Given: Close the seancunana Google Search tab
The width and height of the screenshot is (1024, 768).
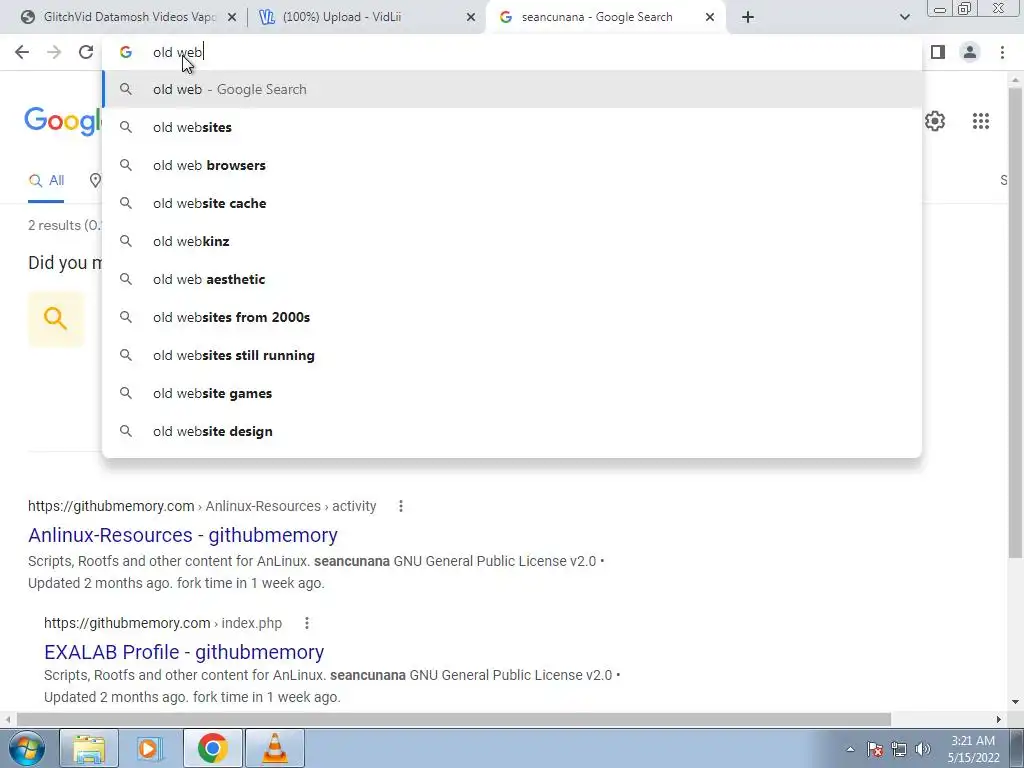Looking at the screenshot, I should click(x=710, y=18).
